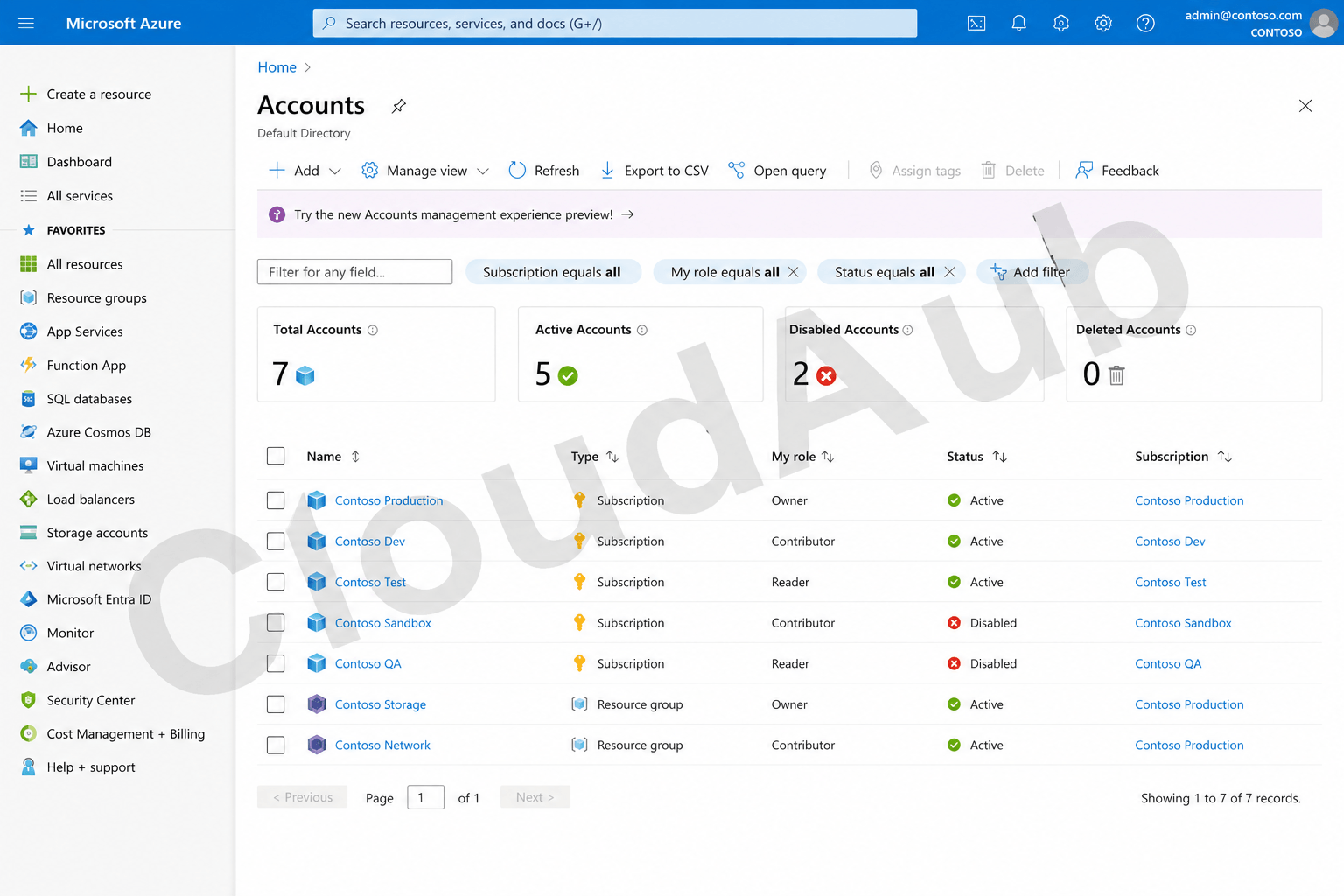
Task: Focus the Filter for any field box
Action: click(354, 272)
